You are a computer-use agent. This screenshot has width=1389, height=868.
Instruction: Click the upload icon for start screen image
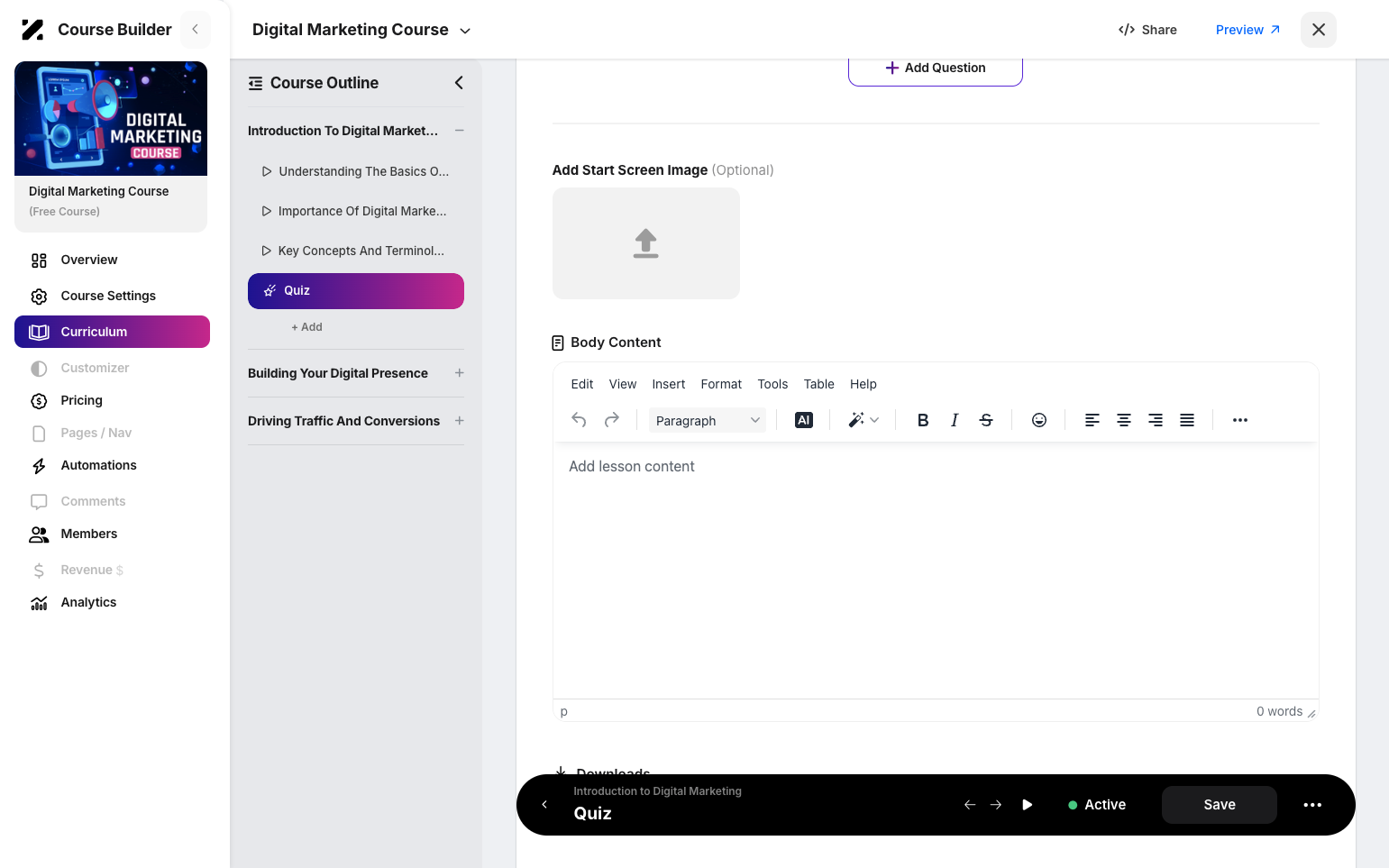click(646, 243)
